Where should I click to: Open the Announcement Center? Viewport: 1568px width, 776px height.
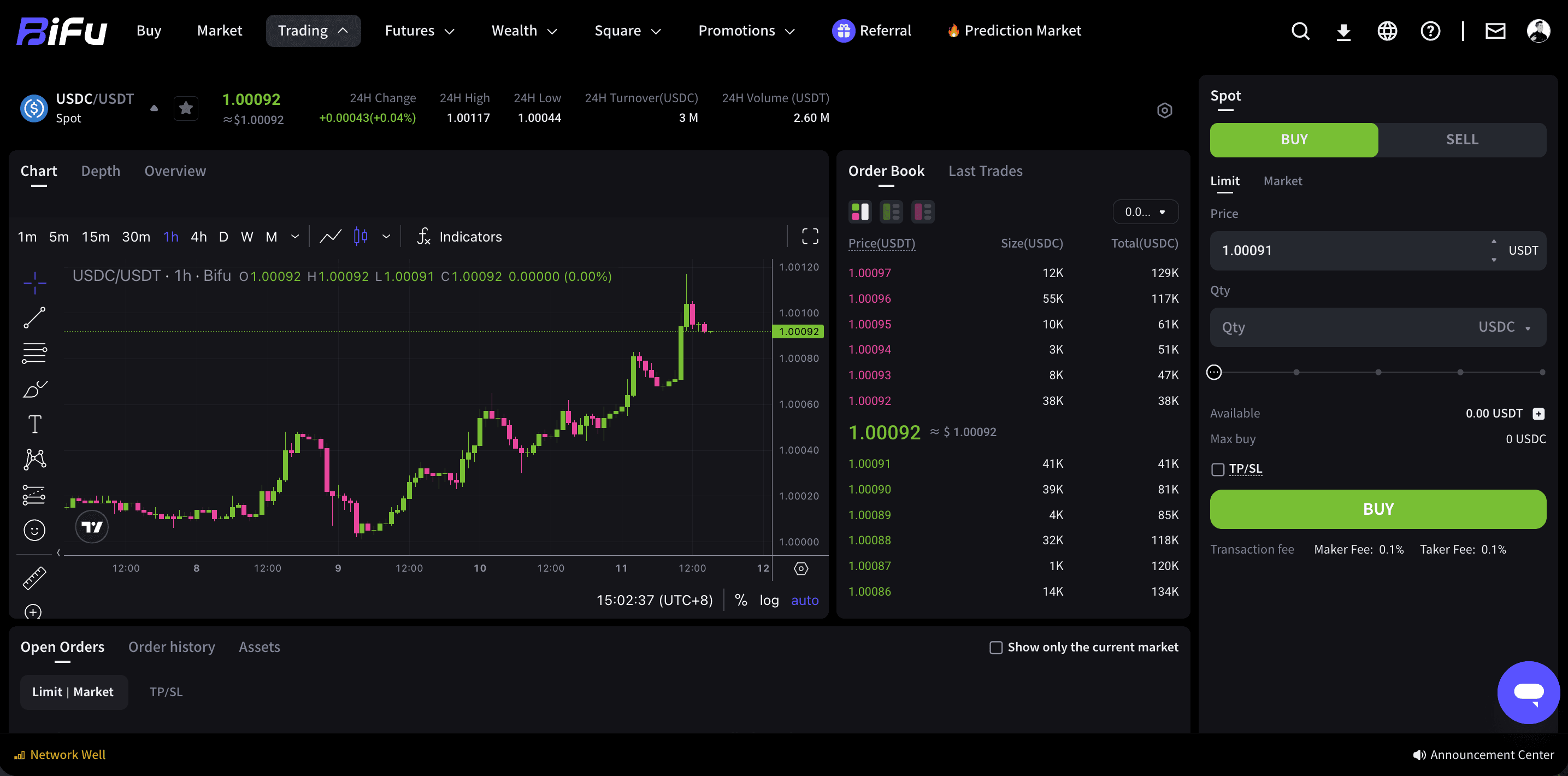coord(1483,755)
